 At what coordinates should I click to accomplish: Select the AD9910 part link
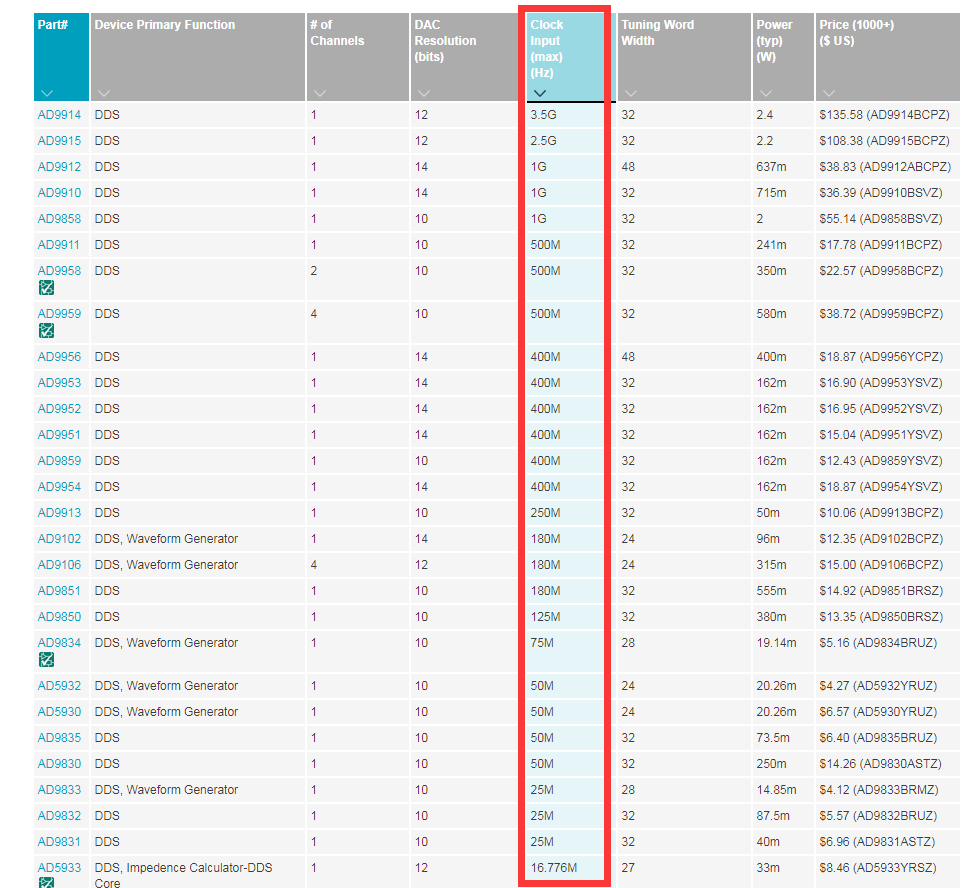pyautogui.click(x=60, y=193)
